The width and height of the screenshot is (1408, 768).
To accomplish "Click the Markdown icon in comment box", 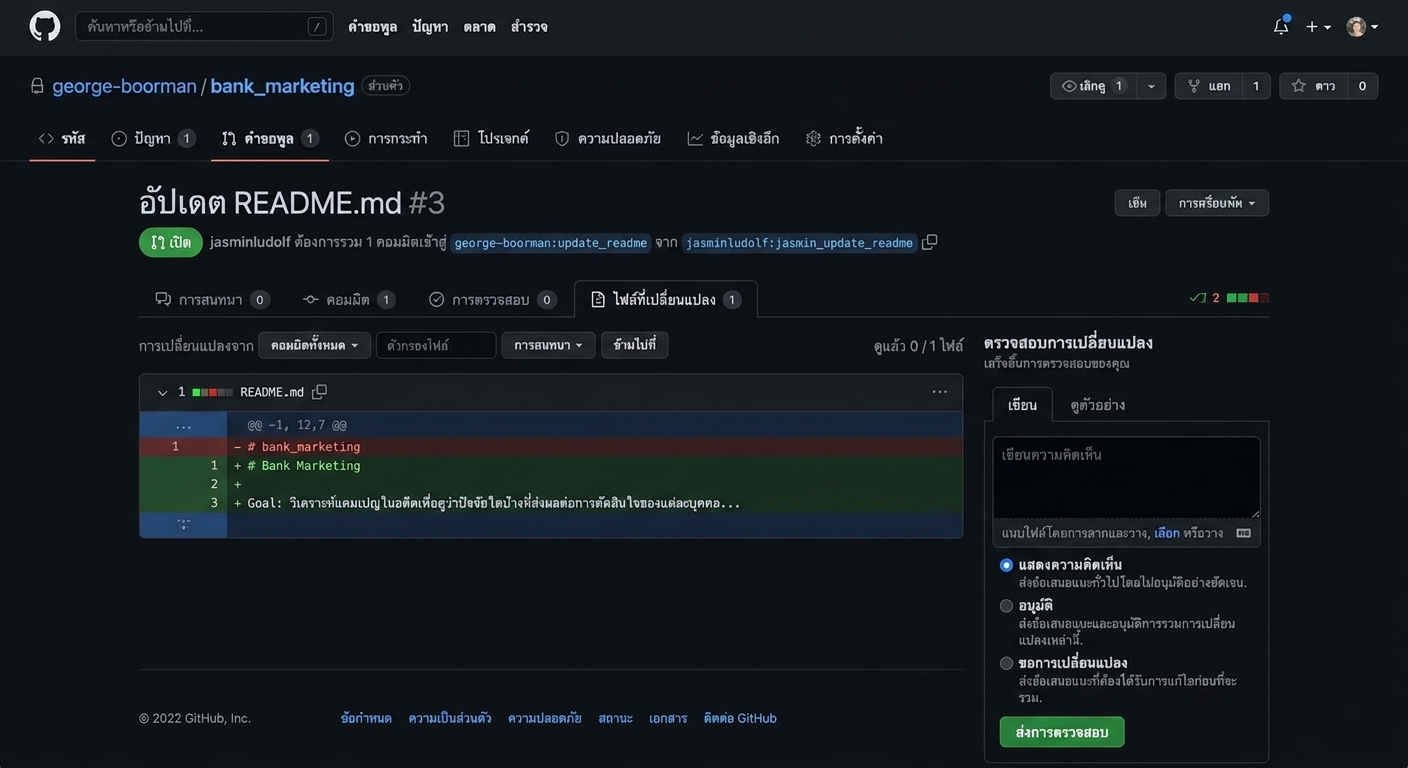I will point(1243,533).
